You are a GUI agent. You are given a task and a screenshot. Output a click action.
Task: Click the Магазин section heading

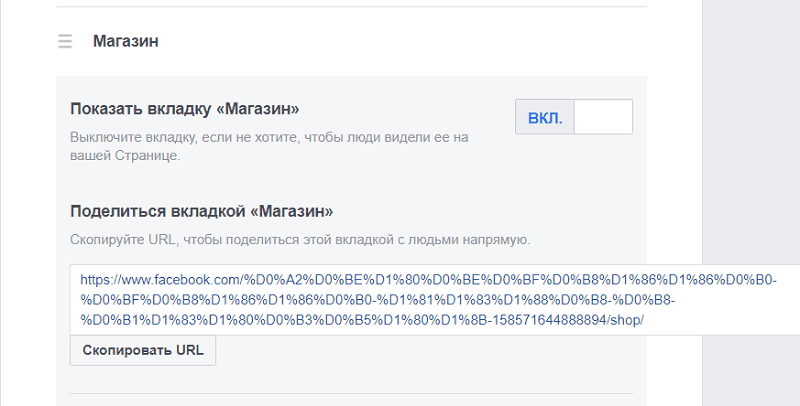(x=126, y=41)
